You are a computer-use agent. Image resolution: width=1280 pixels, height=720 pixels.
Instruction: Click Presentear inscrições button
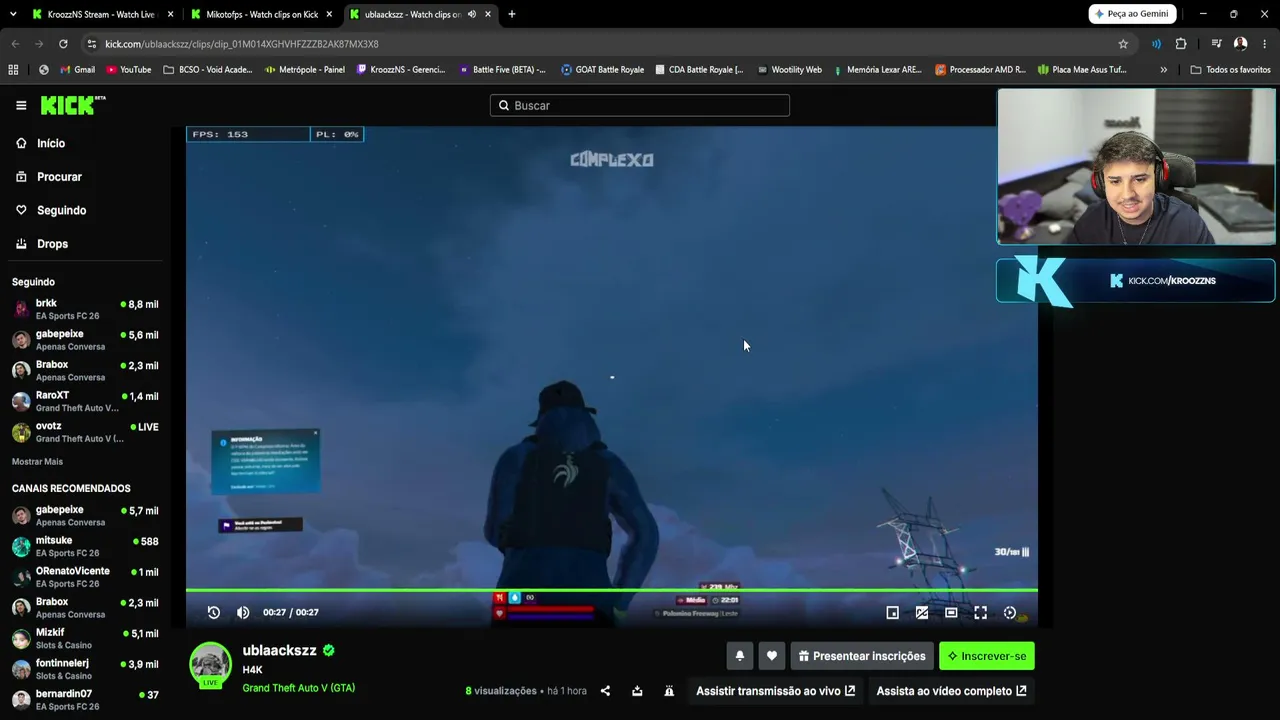pos(862,656)
